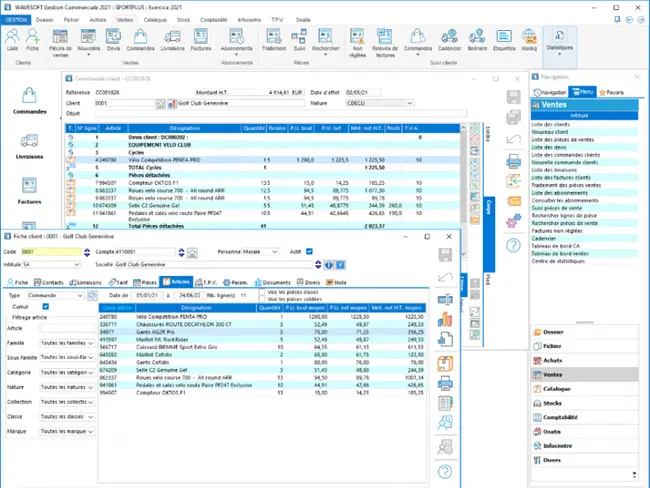Open the Intitulé SA dropdown

[x=77, y=265]
